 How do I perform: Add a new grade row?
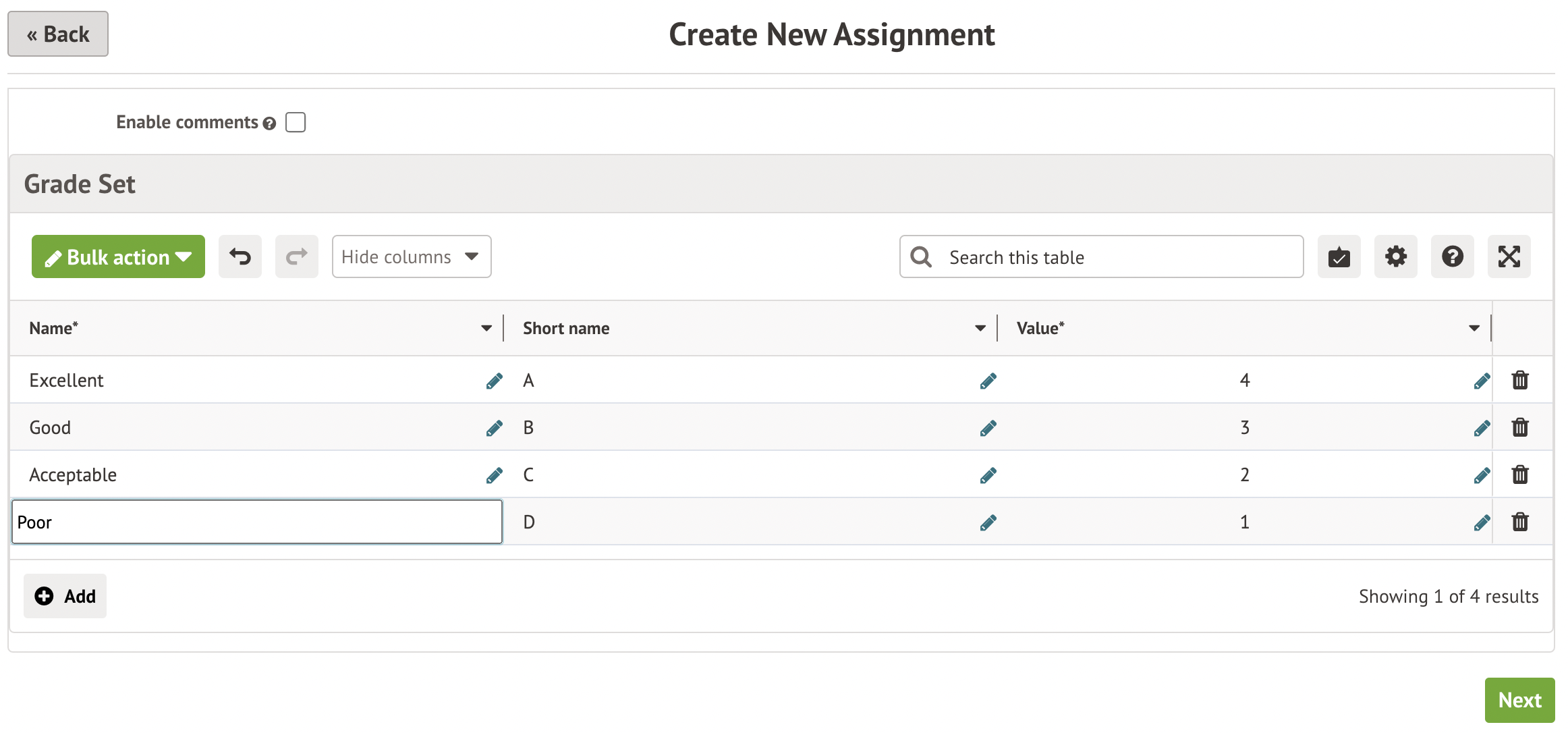65,596
